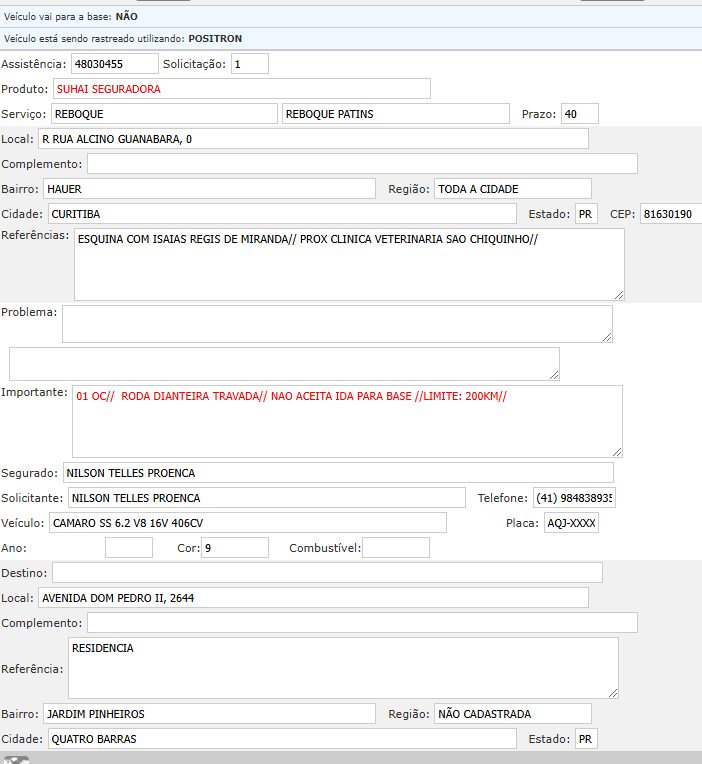Click the resize handle of Problema text area
The height and width of the screenshot is (764, 702).
point(607,337)
